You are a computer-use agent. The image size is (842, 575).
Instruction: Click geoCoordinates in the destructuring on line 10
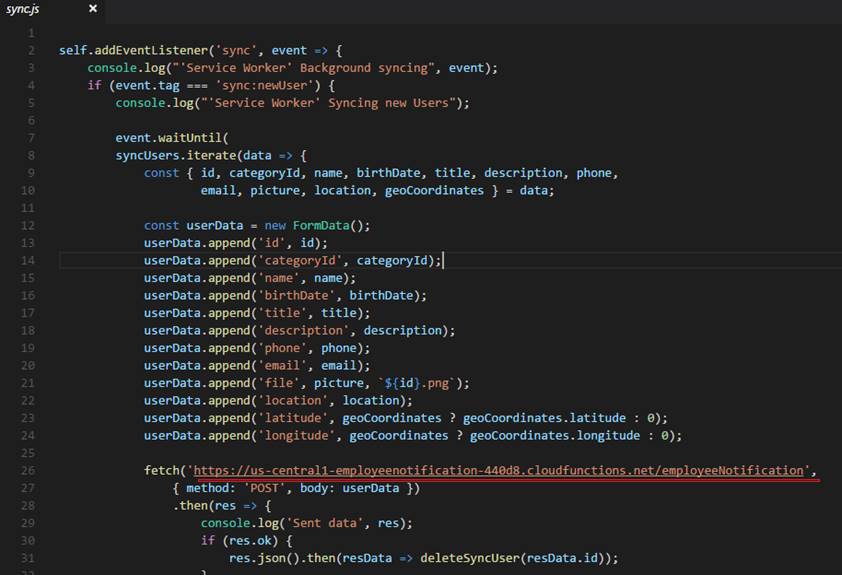click(x=434, y=191)
